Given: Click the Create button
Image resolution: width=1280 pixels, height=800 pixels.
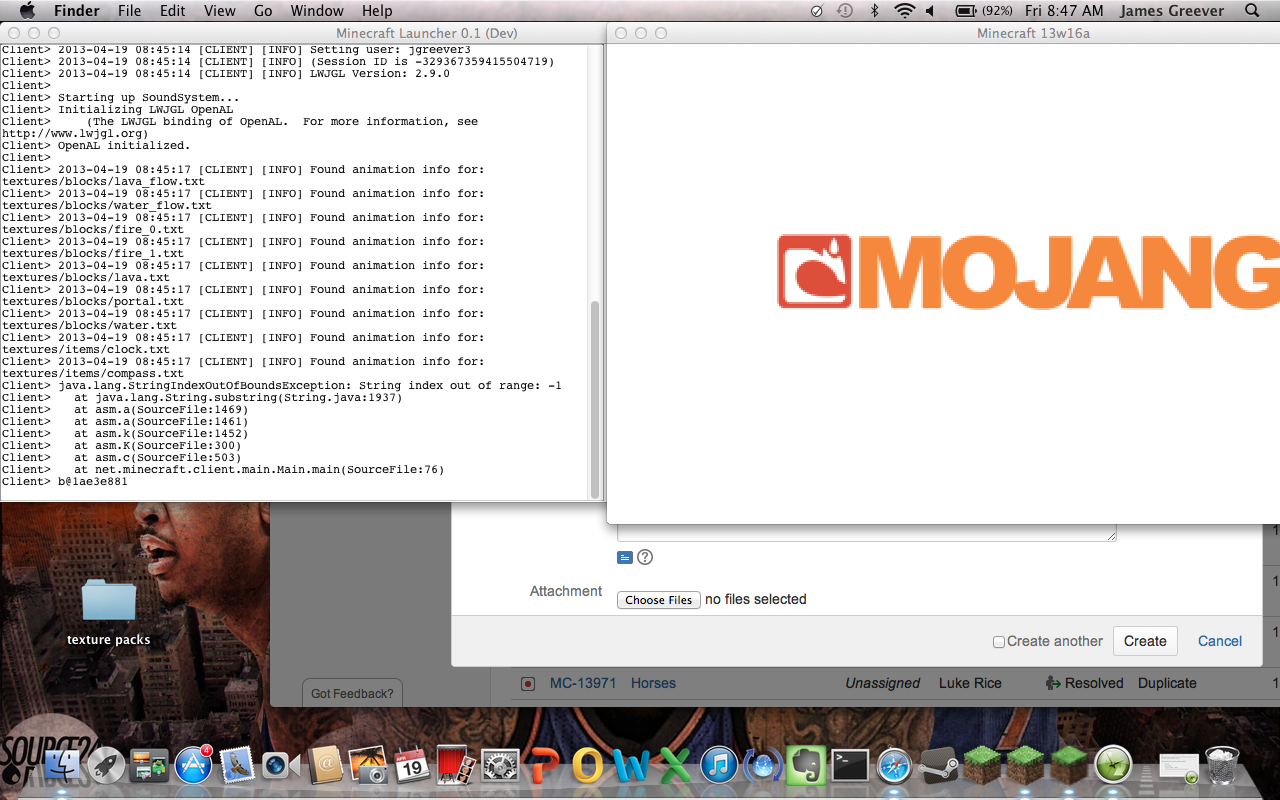Looking at the screenshot, I should point(1145,641).
